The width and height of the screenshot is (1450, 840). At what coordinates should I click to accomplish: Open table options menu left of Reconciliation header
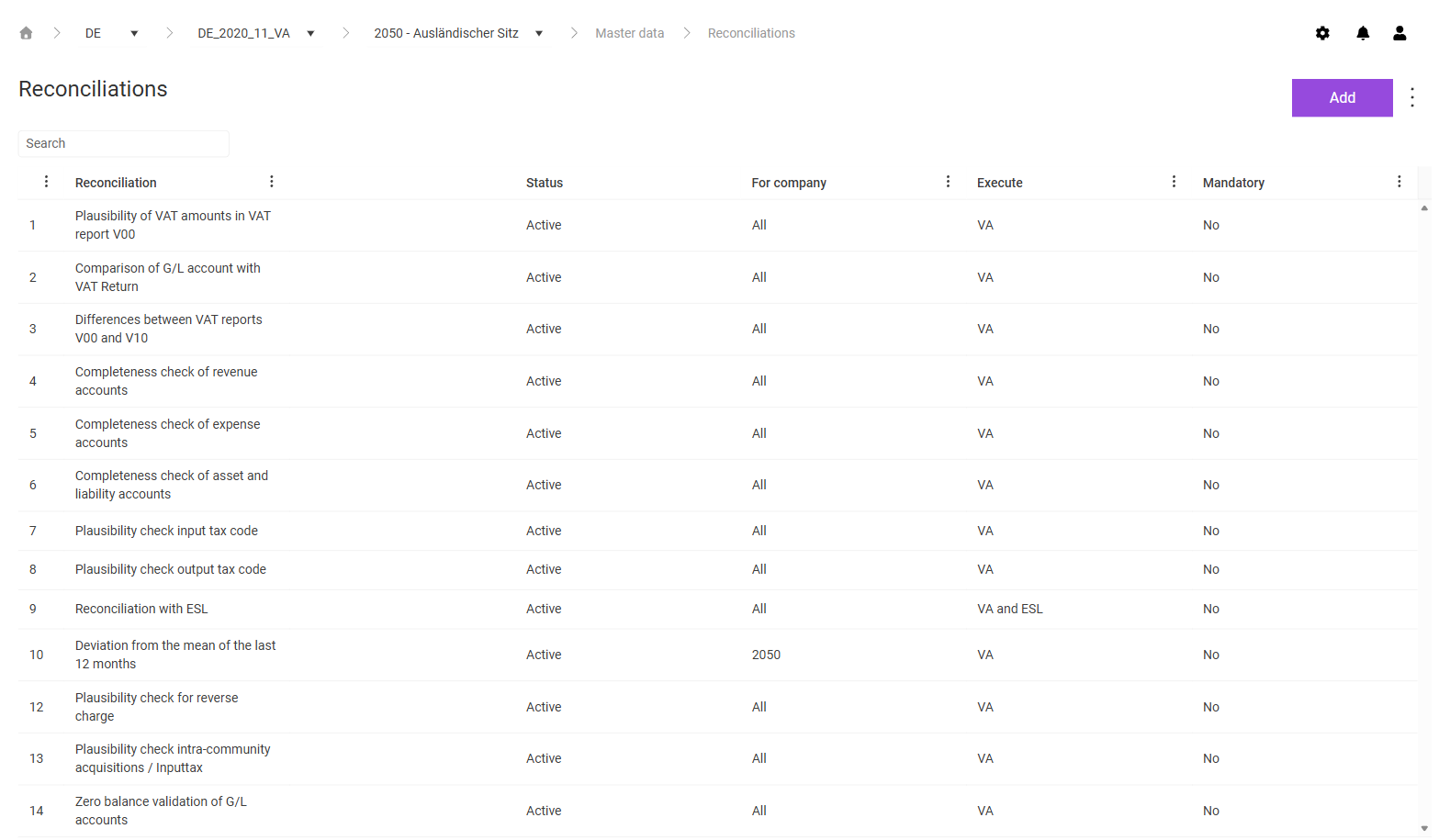coord(47,182)
